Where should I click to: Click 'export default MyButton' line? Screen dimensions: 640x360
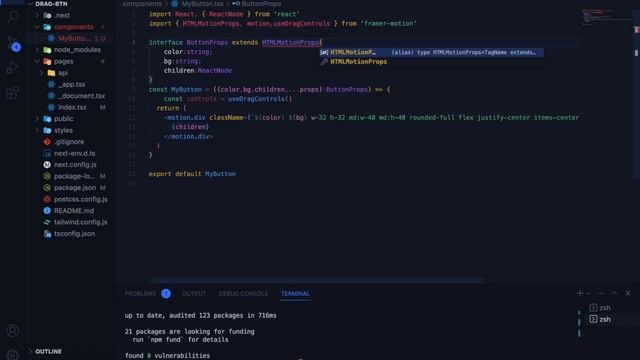click(x=192, y=174)
